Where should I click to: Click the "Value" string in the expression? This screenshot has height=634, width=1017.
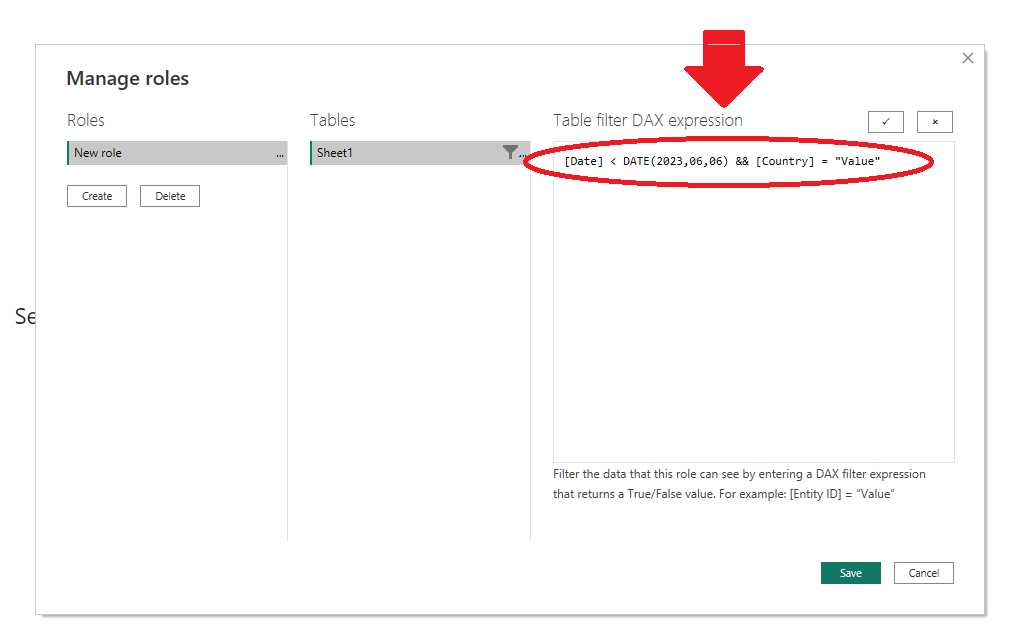click(859, 161)
